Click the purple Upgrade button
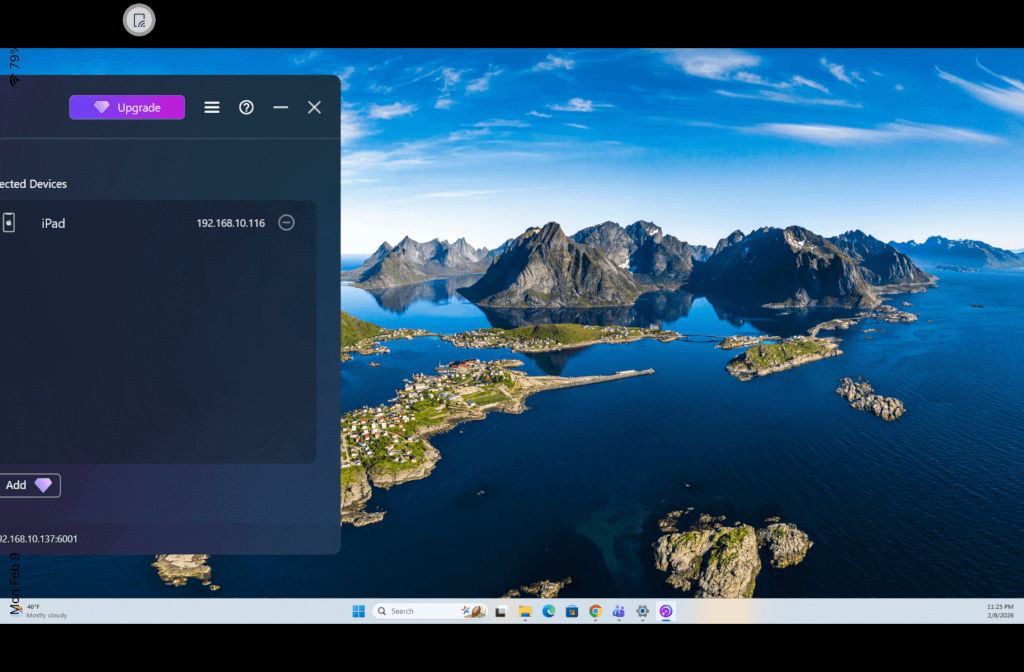 tap(127, 107)
